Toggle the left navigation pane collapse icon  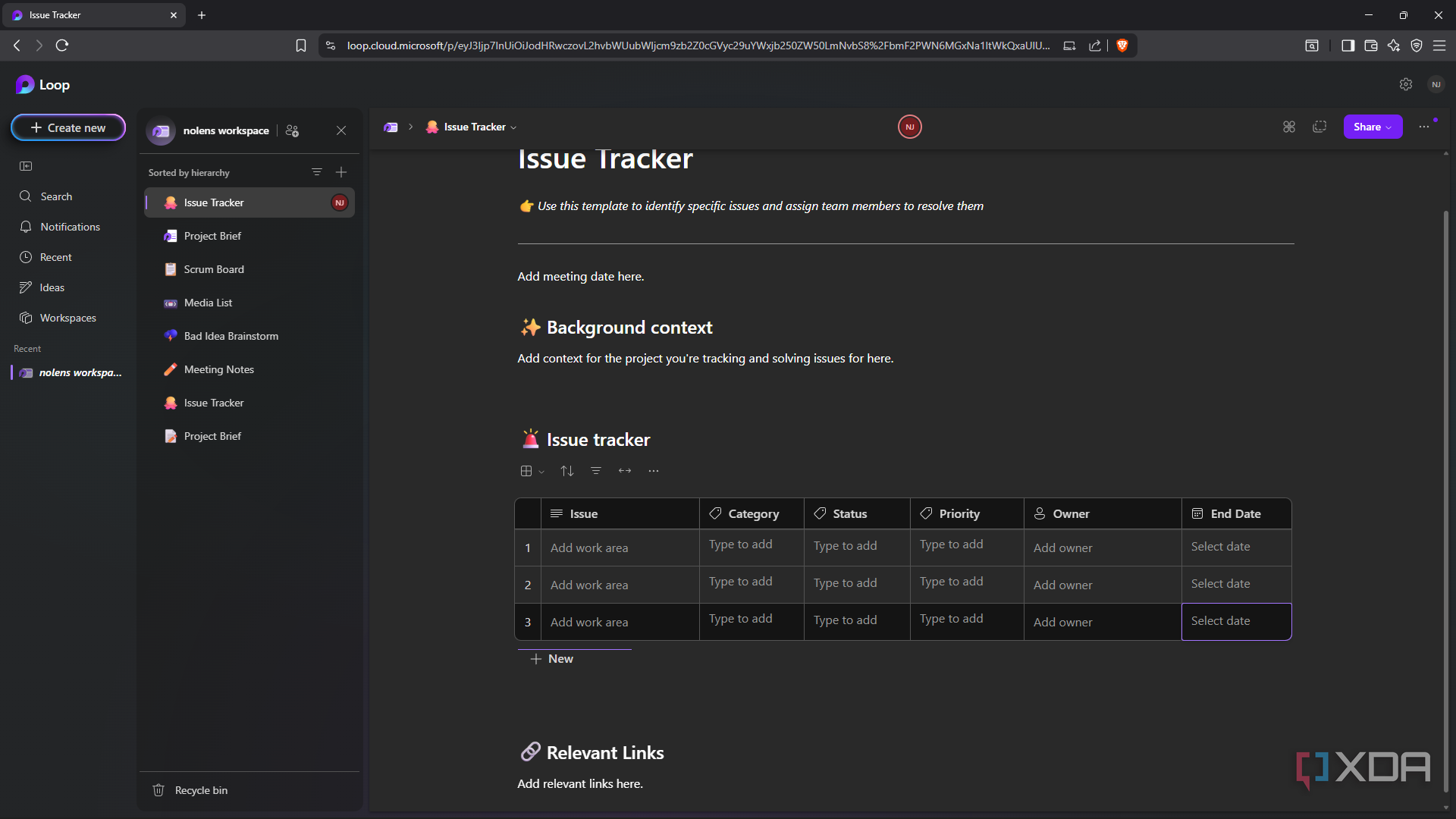[26, 166]
